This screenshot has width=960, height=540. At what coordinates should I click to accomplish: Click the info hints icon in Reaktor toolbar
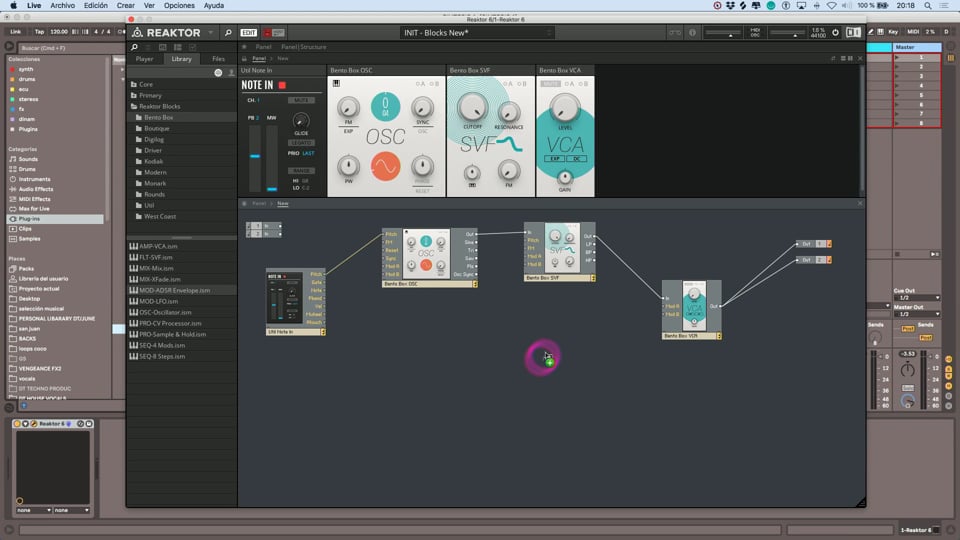(692, 32)
